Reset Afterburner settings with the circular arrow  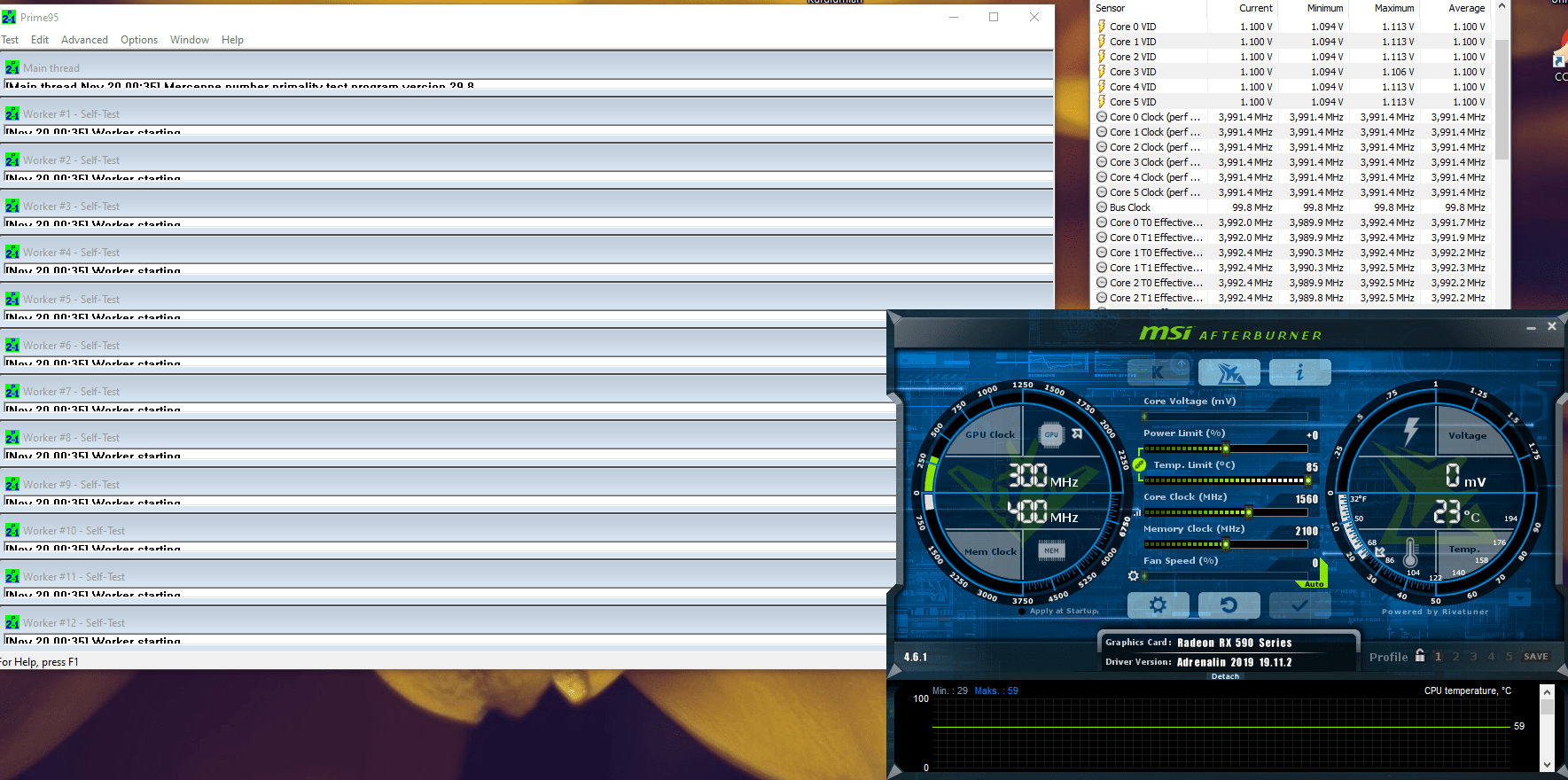point(1229,605)
